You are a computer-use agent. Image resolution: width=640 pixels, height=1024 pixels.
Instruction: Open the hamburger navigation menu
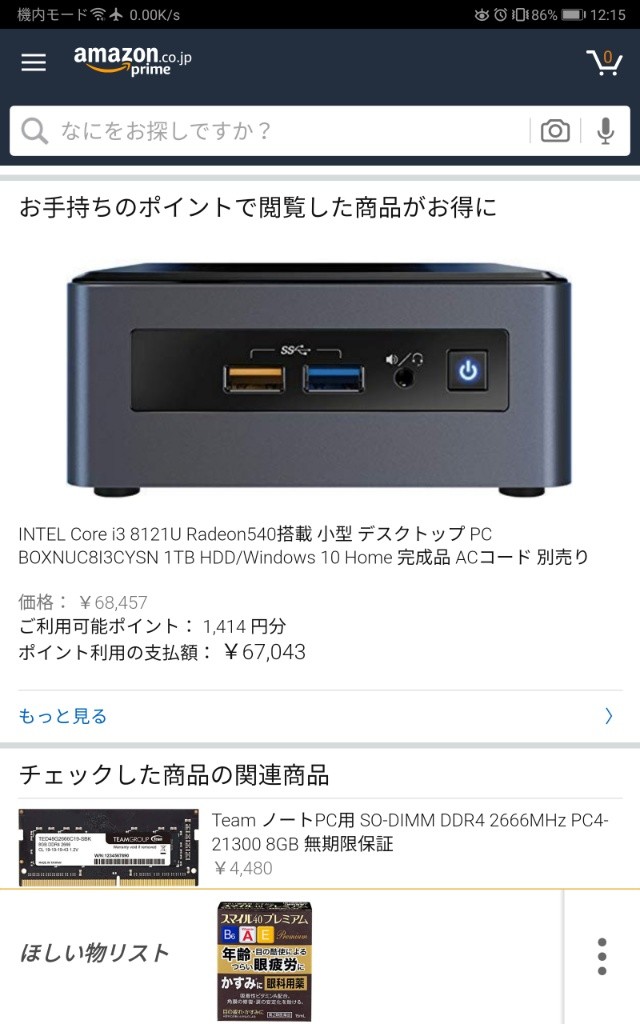pyautogui.click(x=33, y=62)
